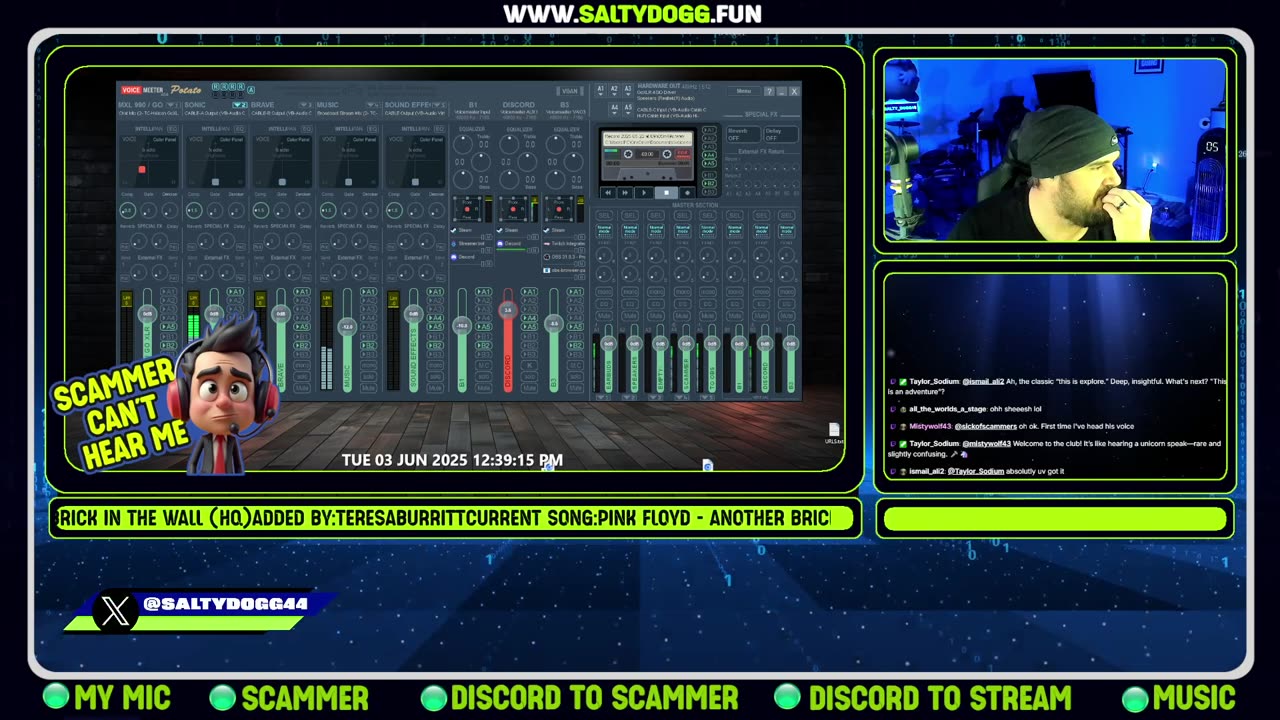The width and height of the screenshot is (1280, 720).
Task: Click the gray pan square in MUSIC Intellipan
Action: [348, 182]
